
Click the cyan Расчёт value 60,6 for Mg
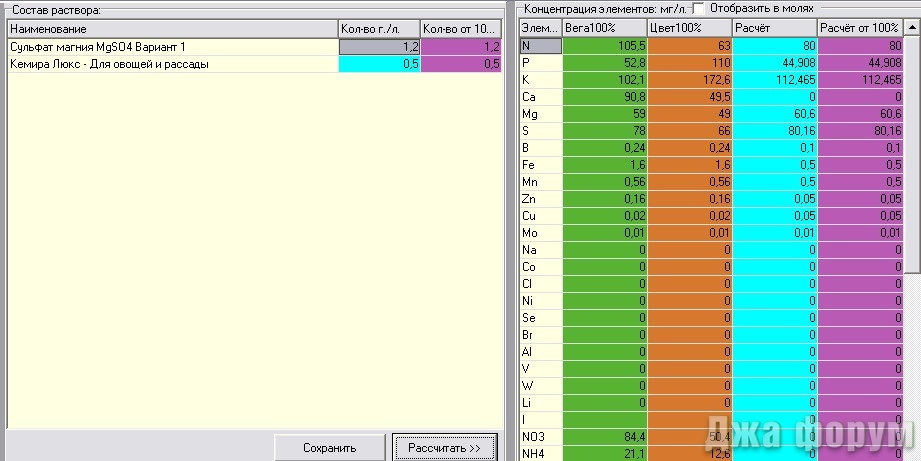point(774,114)
